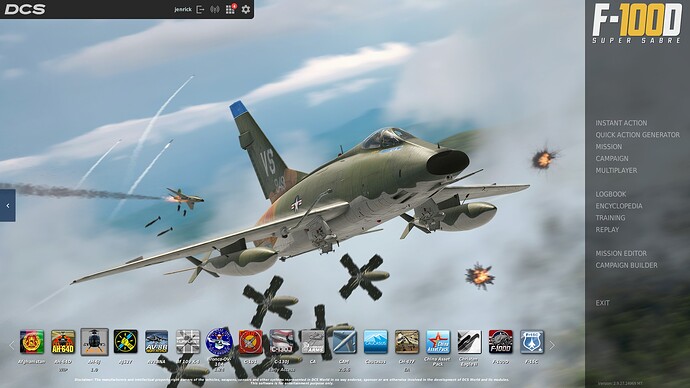Open the Caucasus map module icon

[x=375, y=342]
